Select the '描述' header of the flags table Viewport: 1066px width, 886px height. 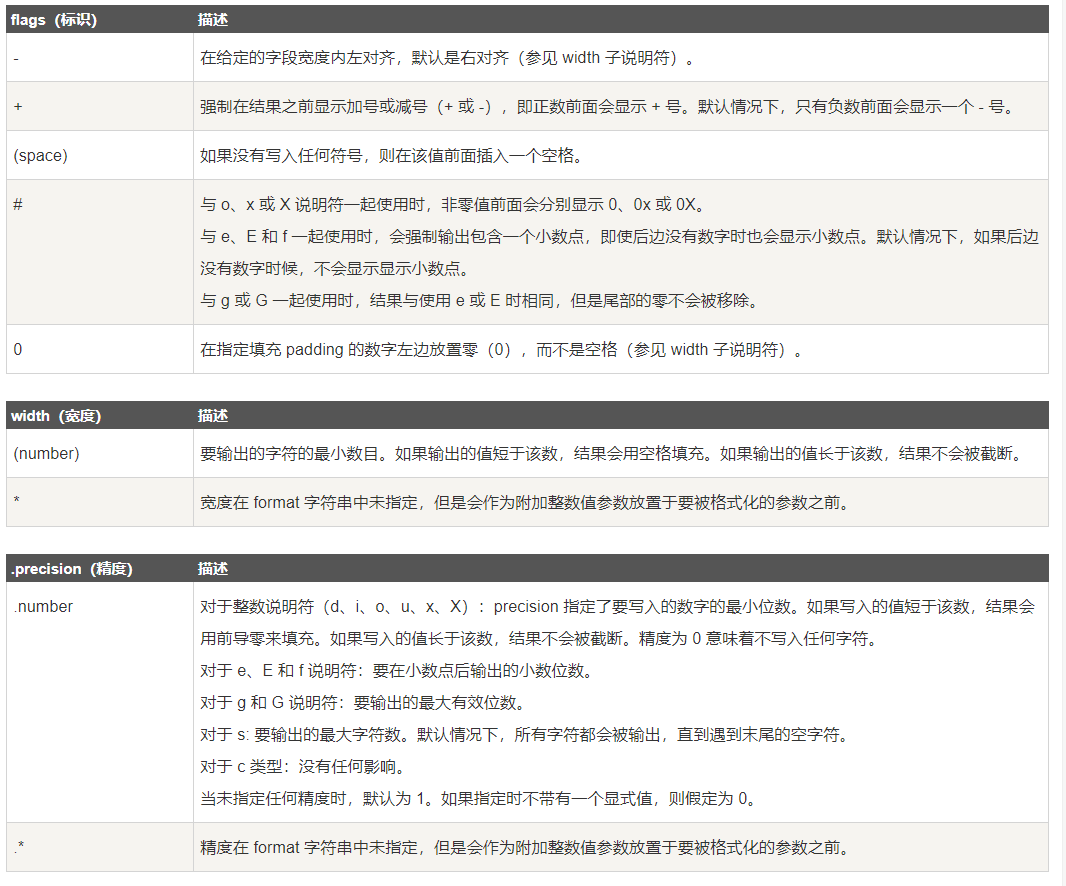coord(212,18)
